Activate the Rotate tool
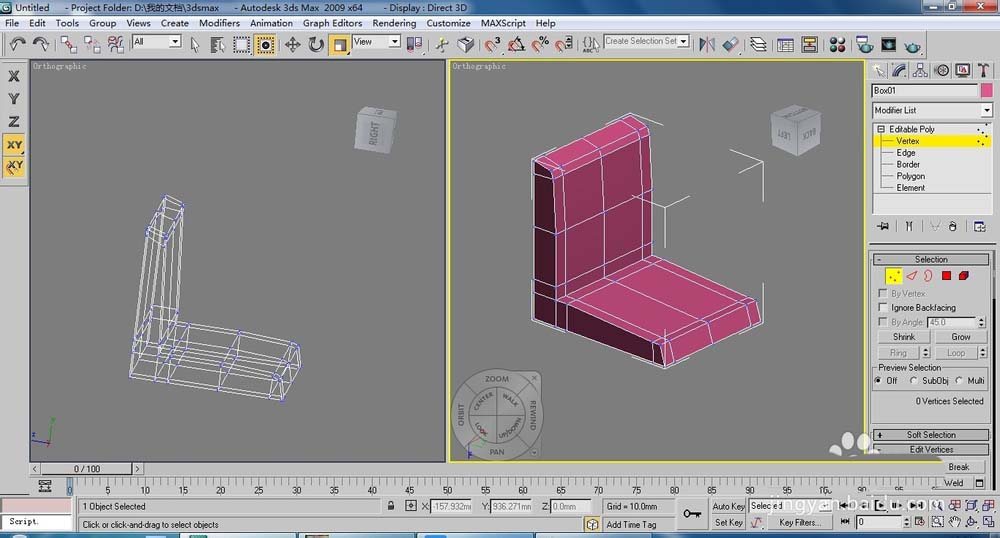Image resolution: width=1000 pixels, height=538 pixels. pos(316,44)
